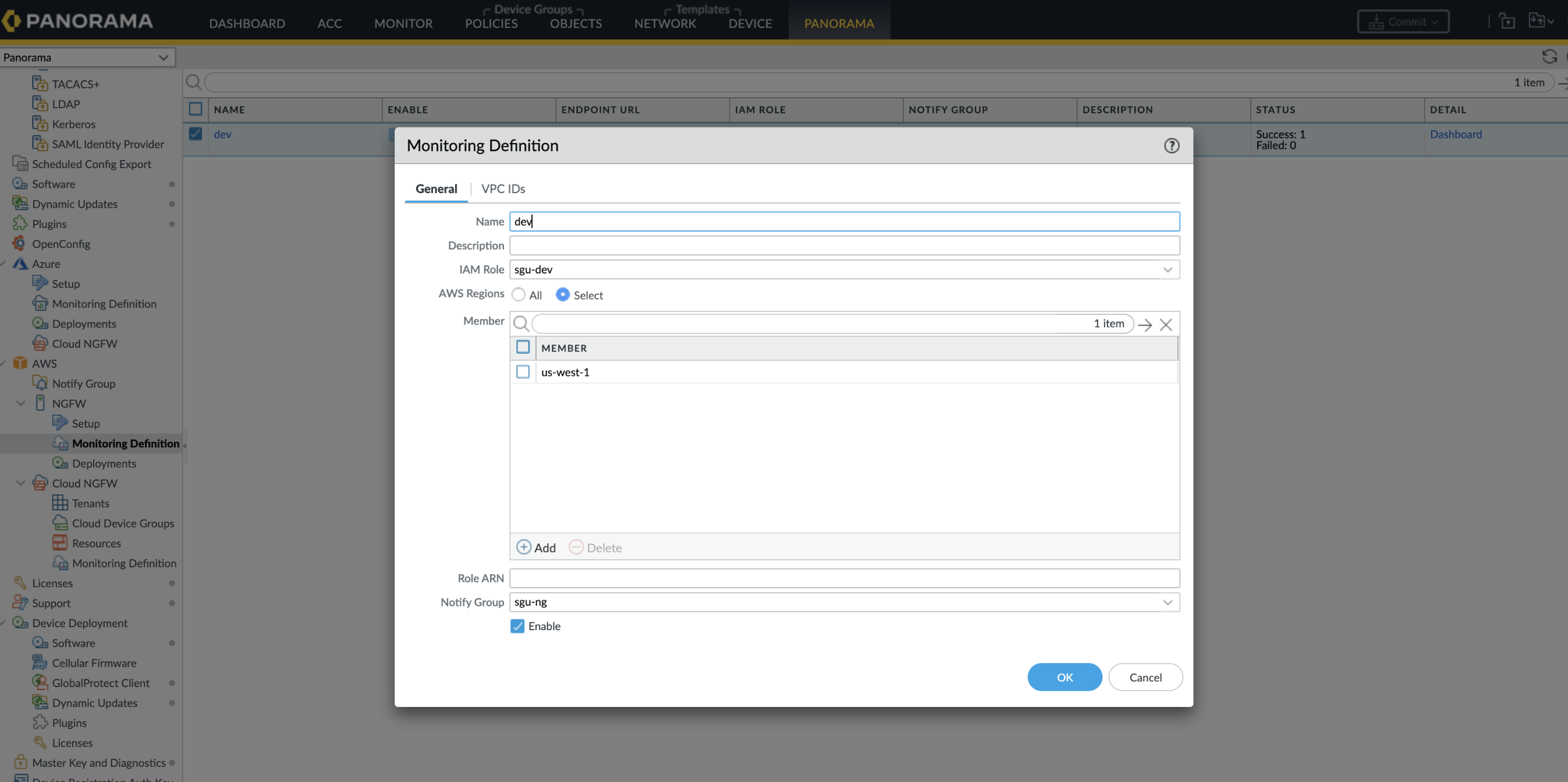Open the MONITOR top menu
This screenshot has height=782, width=1568.
tap(403, 23)
